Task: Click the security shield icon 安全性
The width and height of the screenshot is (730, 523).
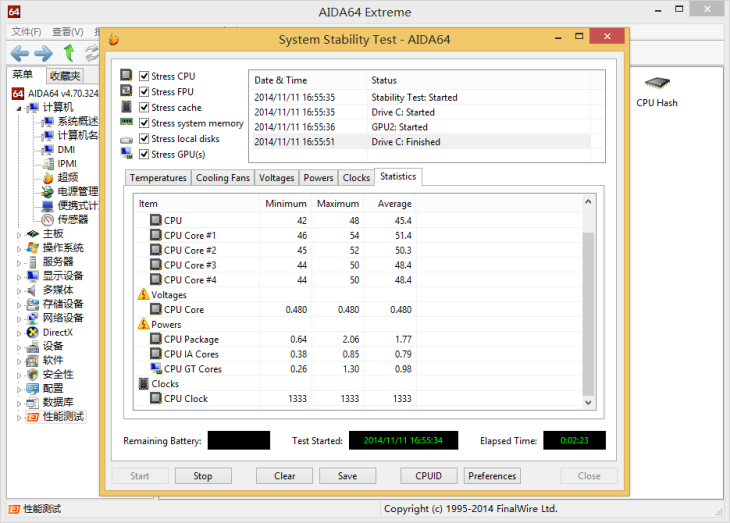Action: click(33, 374)
